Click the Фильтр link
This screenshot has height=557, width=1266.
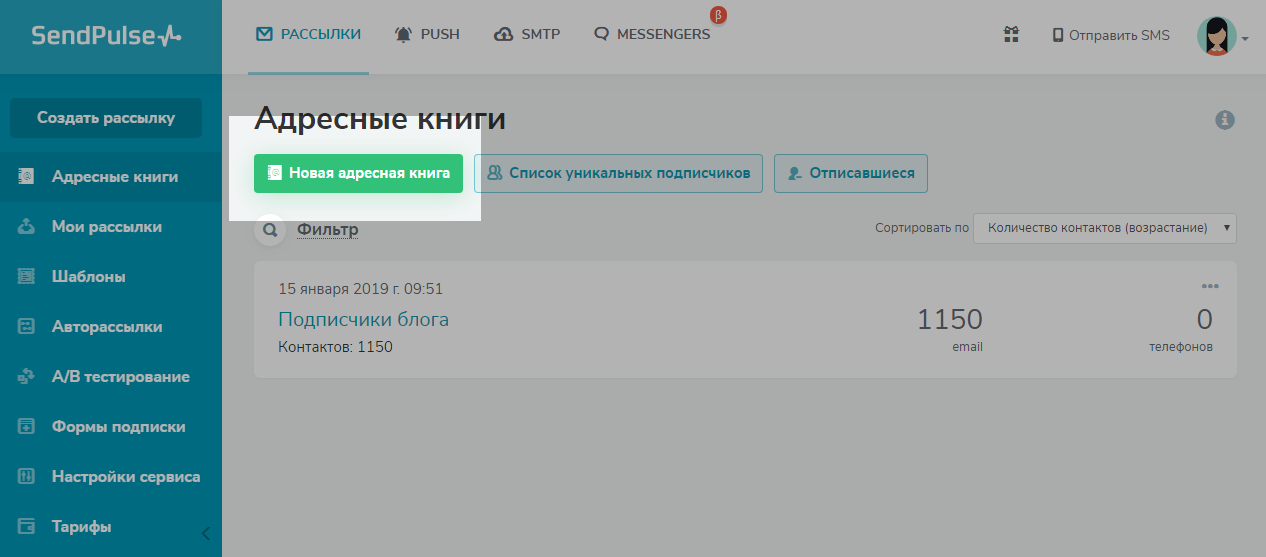(328, 230)
